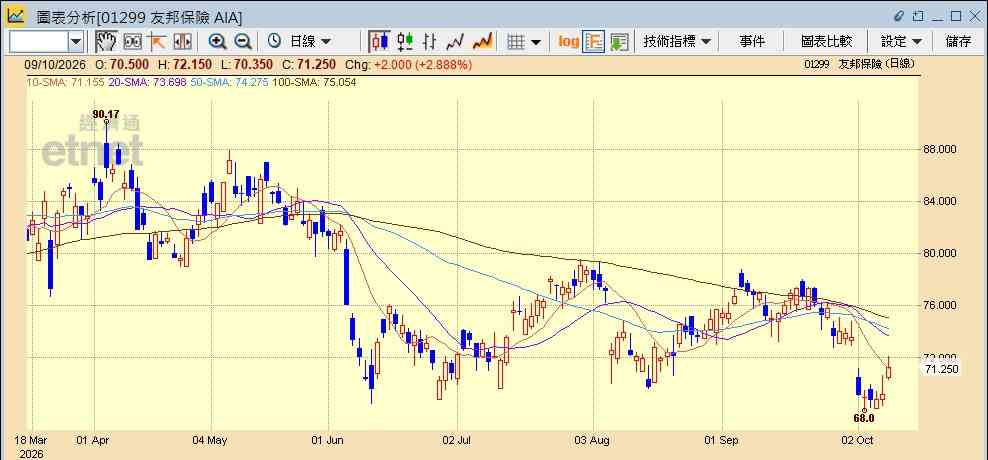Image resolution: width=988 pixels, height=460 pixels.
Task: Click the 04 May date axis label
Action: (x=210, y=440)
